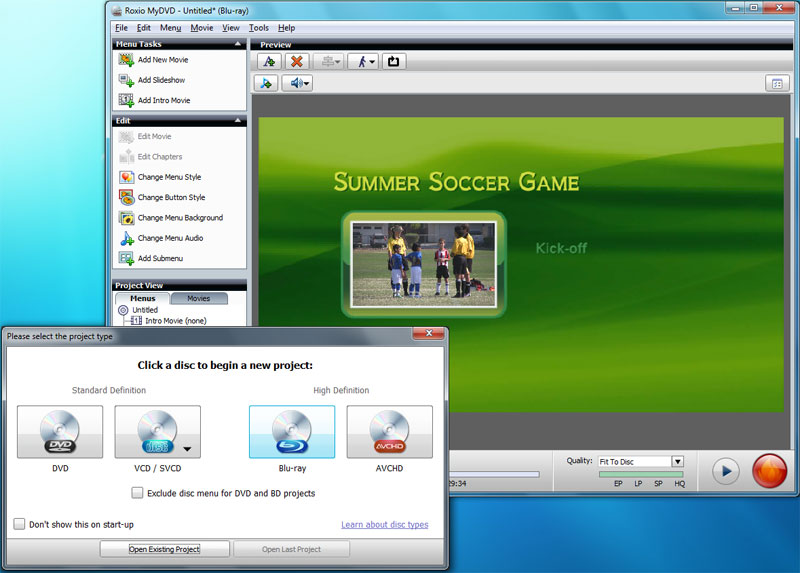The image size is (800, 573).
Task: Follow the Learn about disc types link
Action: 385,525
